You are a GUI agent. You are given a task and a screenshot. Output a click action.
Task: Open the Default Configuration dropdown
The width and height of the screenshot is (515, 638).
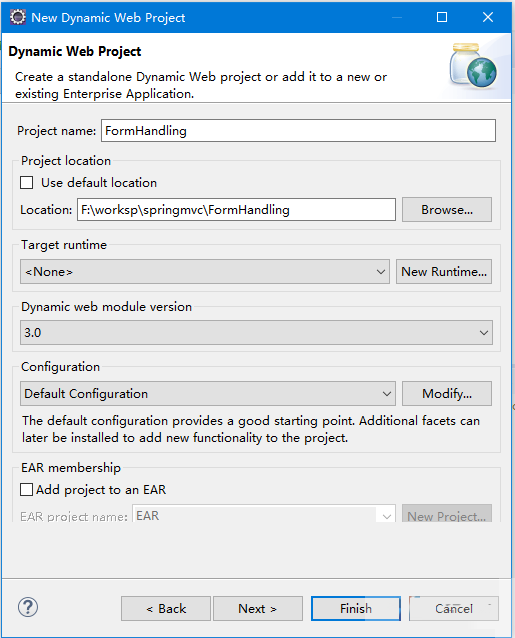208,393
